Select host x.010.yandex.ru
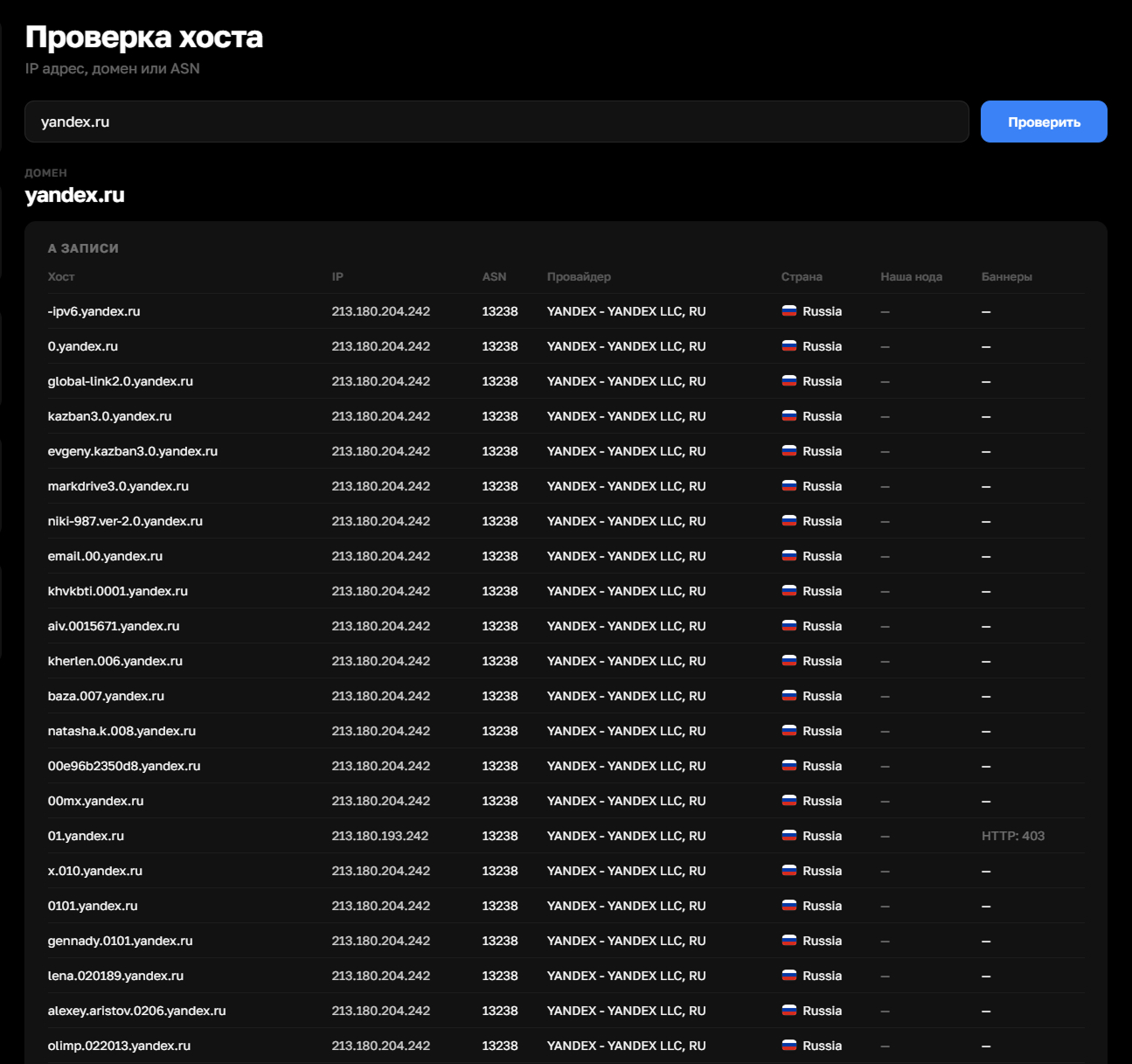 point(95,871)
